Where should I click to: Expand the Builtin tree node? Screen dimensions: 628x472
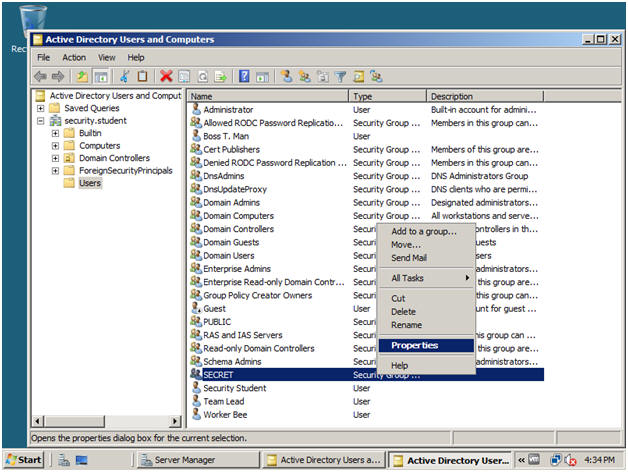pyautogui.click(x=55, y=133)
